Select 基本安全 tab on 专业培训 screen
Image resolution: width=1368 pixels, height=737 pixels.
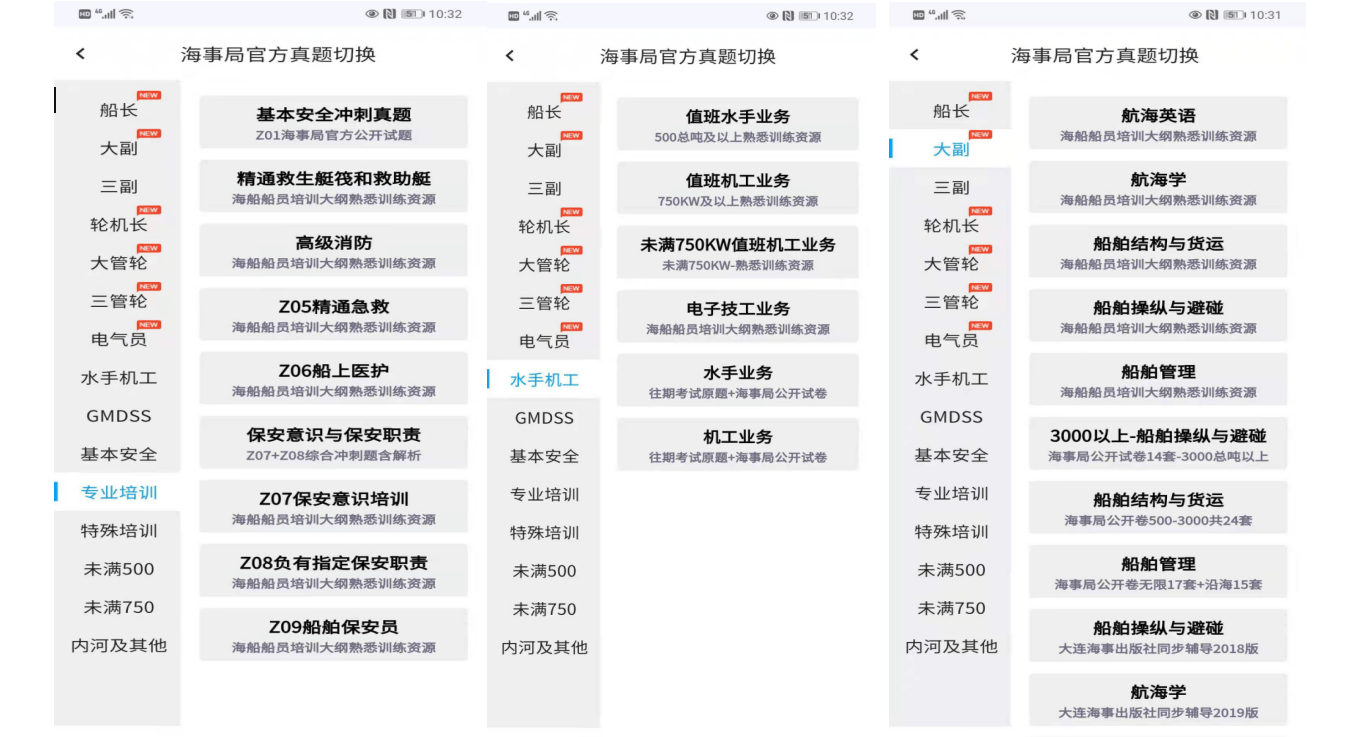(118, 454)
